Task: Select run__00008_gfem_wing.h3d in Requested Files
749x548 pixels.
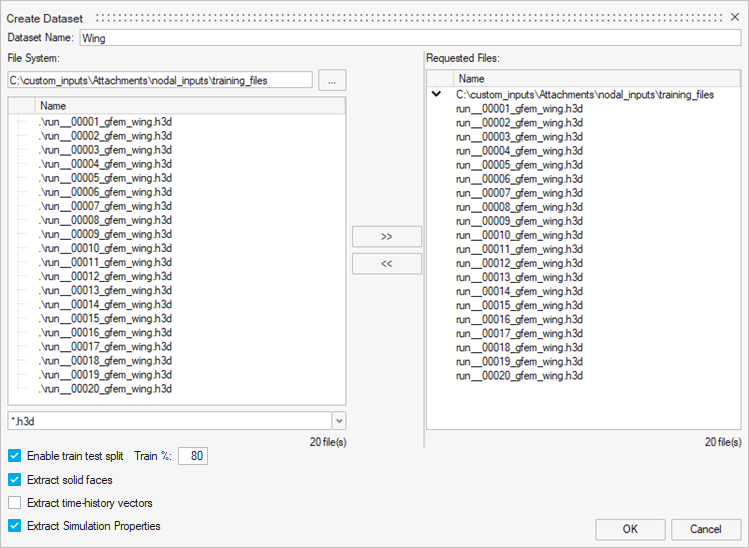Action: (519, 207)
